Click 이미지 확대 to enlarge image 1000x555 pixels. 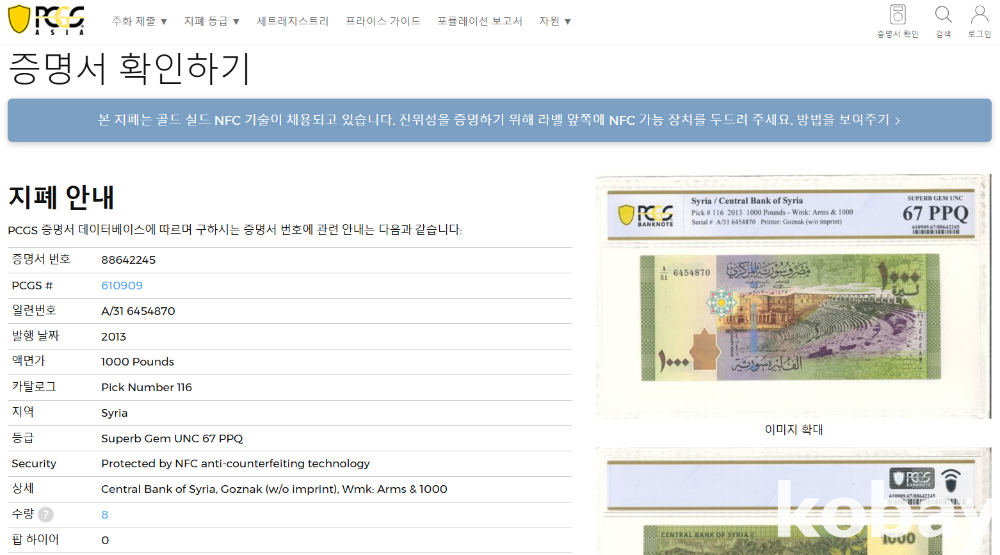(793, 429)
